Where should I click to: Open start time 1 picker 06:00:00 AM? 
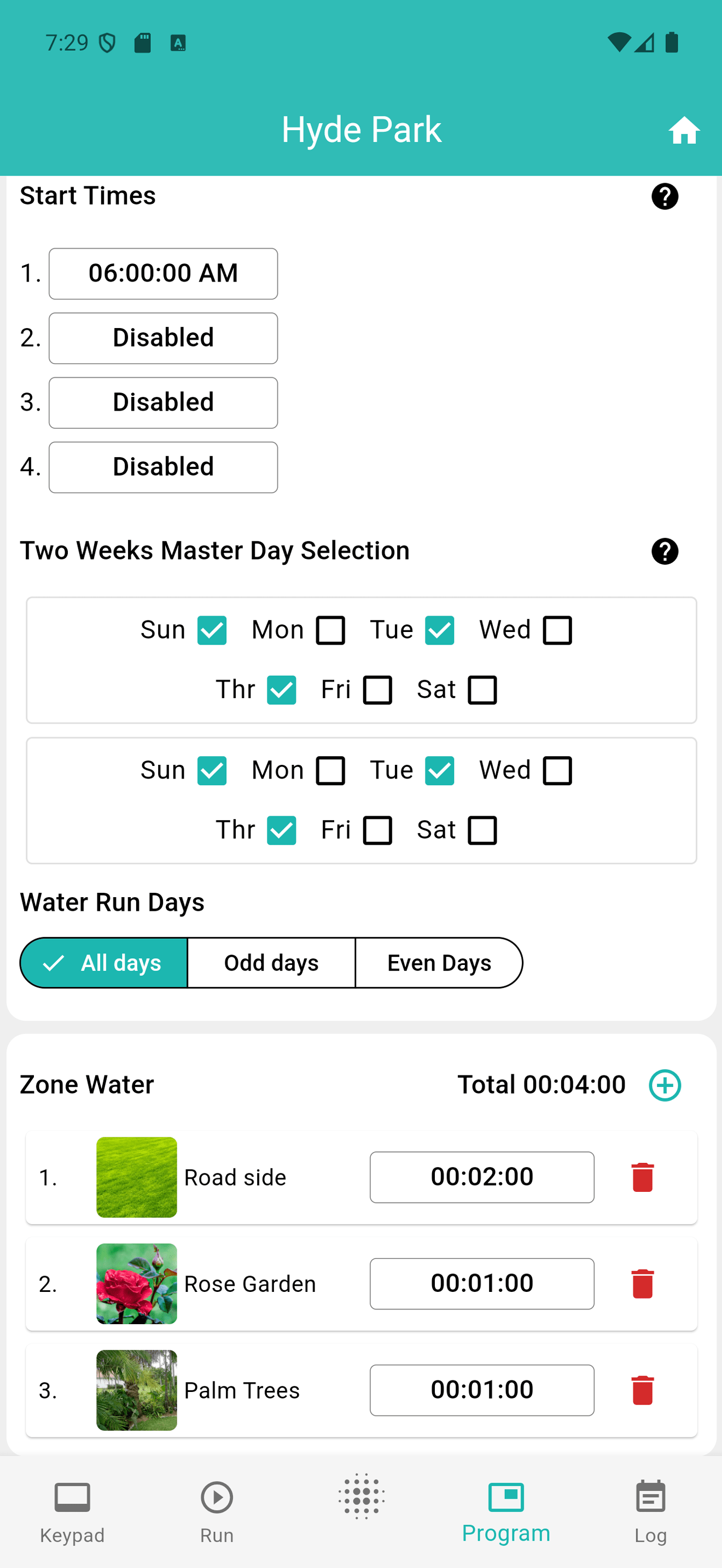163,273
